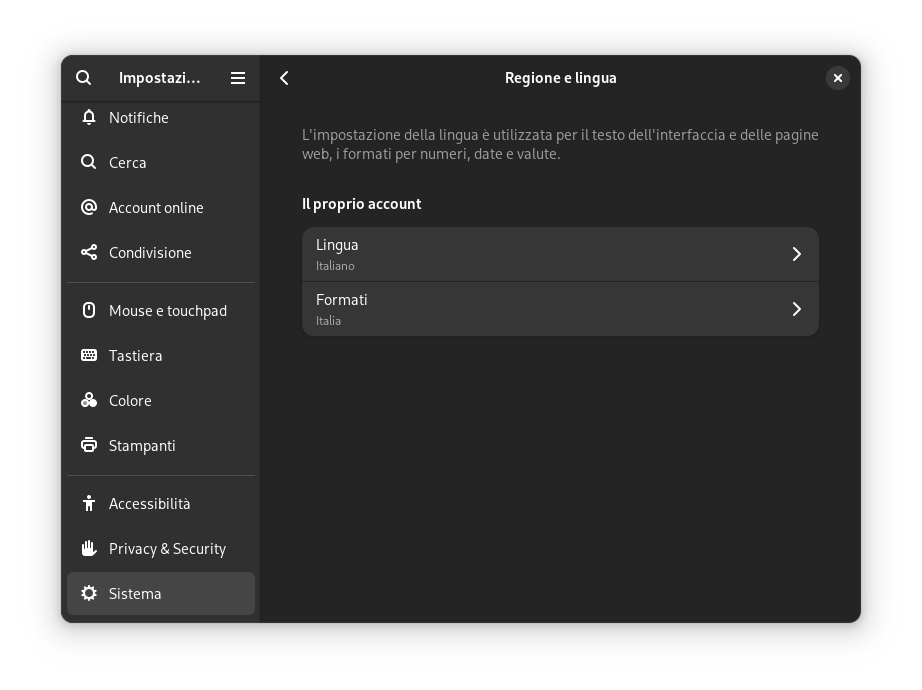
Task: Click the Condivisione share icon
Action: coord(89,252)
